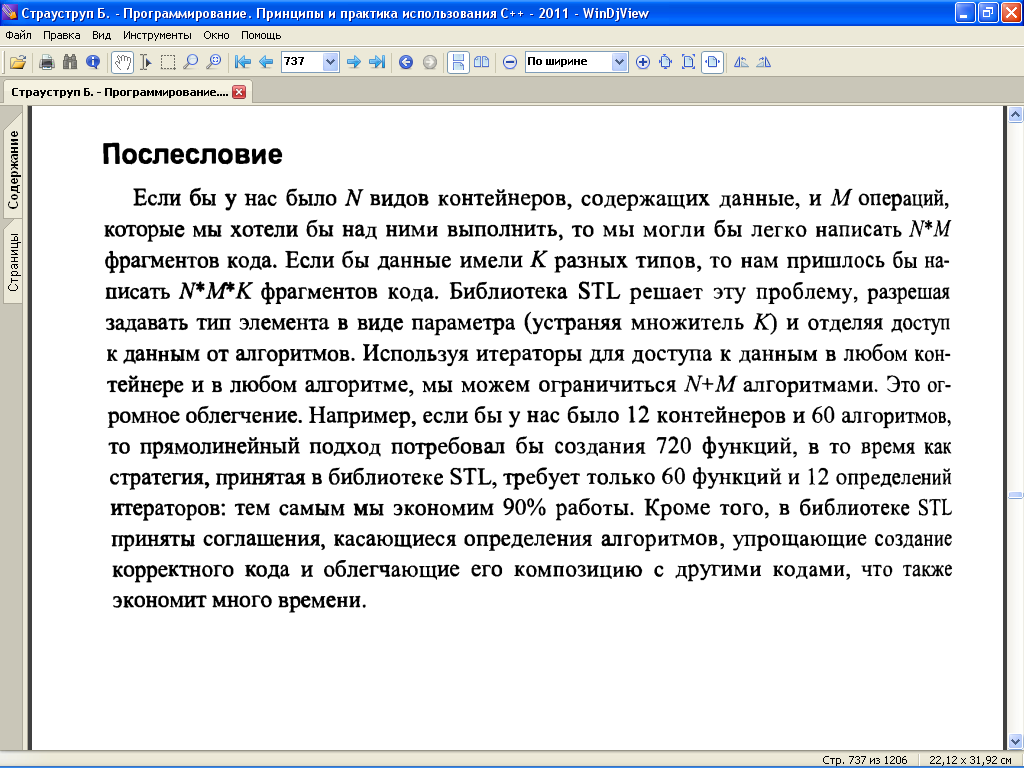This screenshot has width=1024, height=768.
Task: Toggle the hand drag tool
Action: [122, 62]
